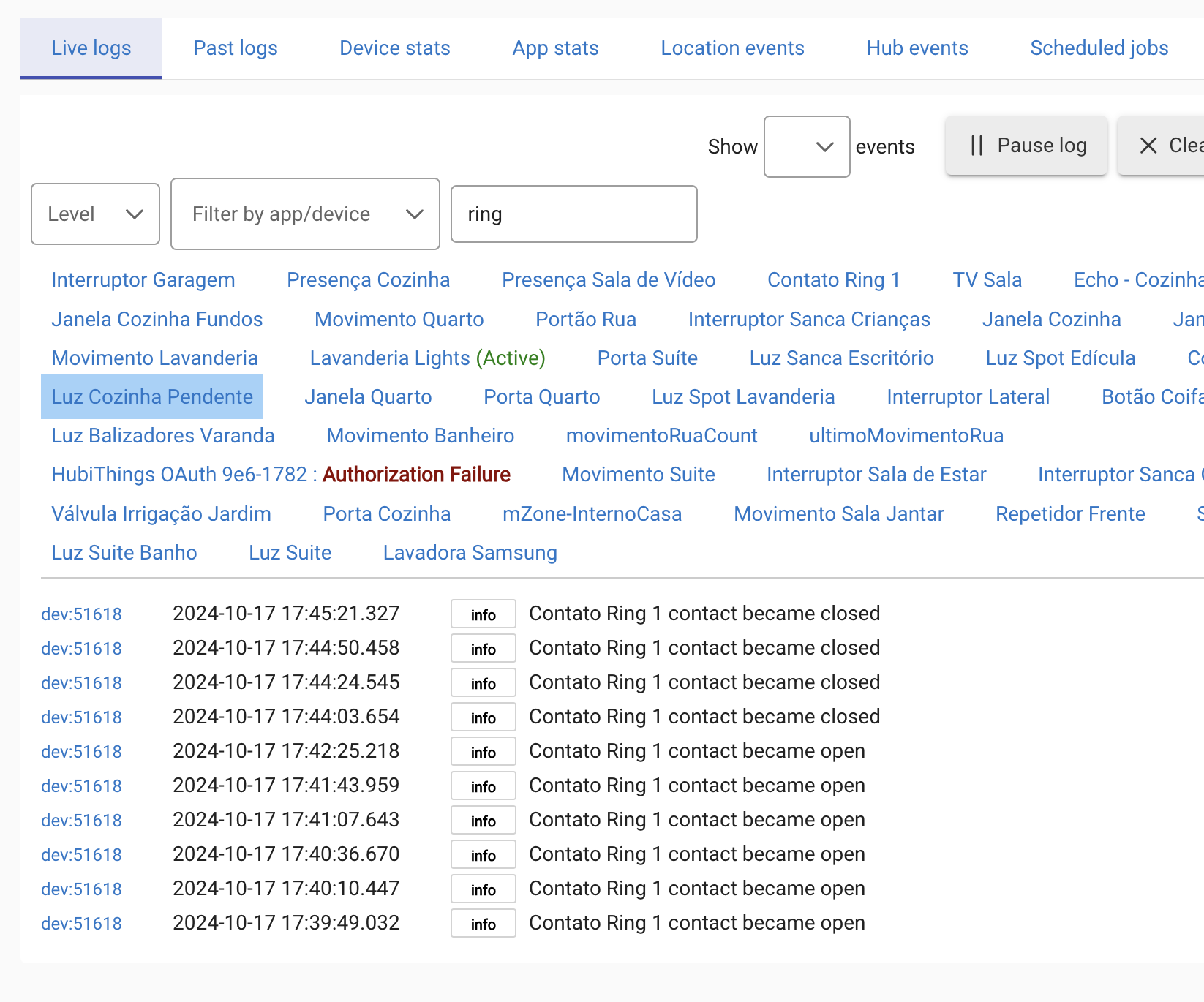Viewport: 1204px width, 1002px height.
Task: Filter logs by Contato Ring 1
Action: [x=834, y=280]
